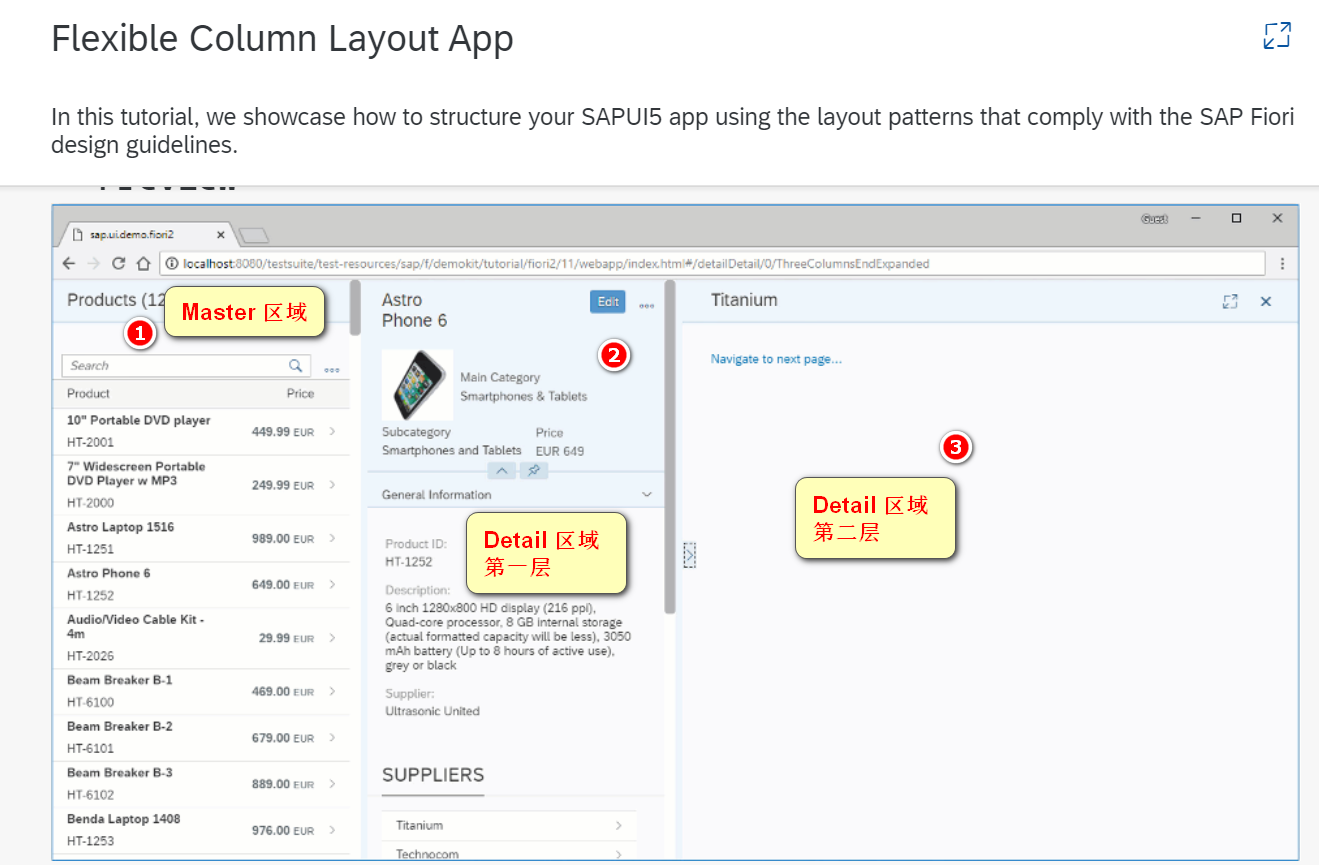The width and height of the screenshot is (1319, 865).
Task: Open the browser three-dot menu
Action: (1283, 264)
